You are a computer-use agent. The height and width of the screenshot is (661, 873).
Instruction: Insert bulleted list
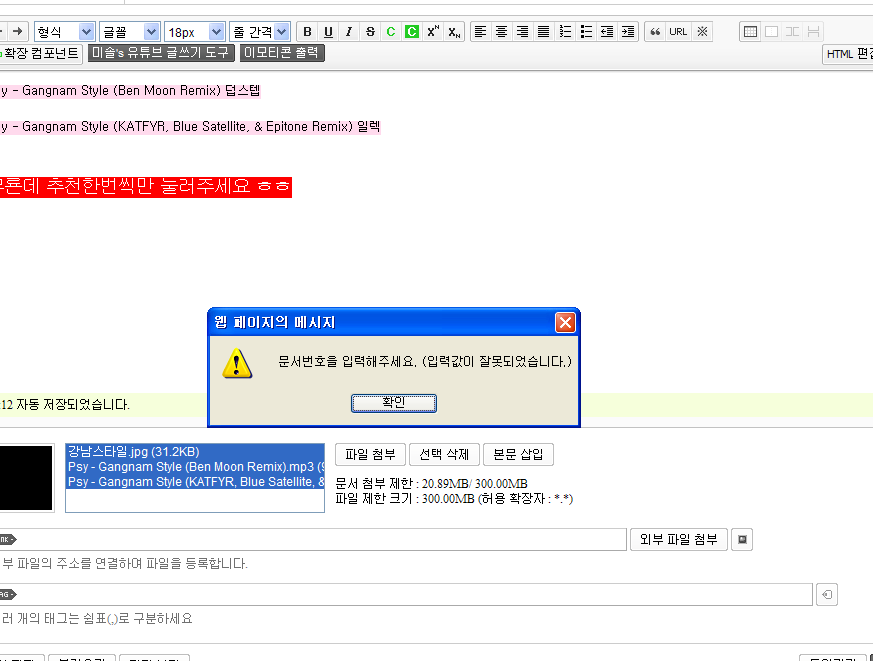[x=586, y=32]
